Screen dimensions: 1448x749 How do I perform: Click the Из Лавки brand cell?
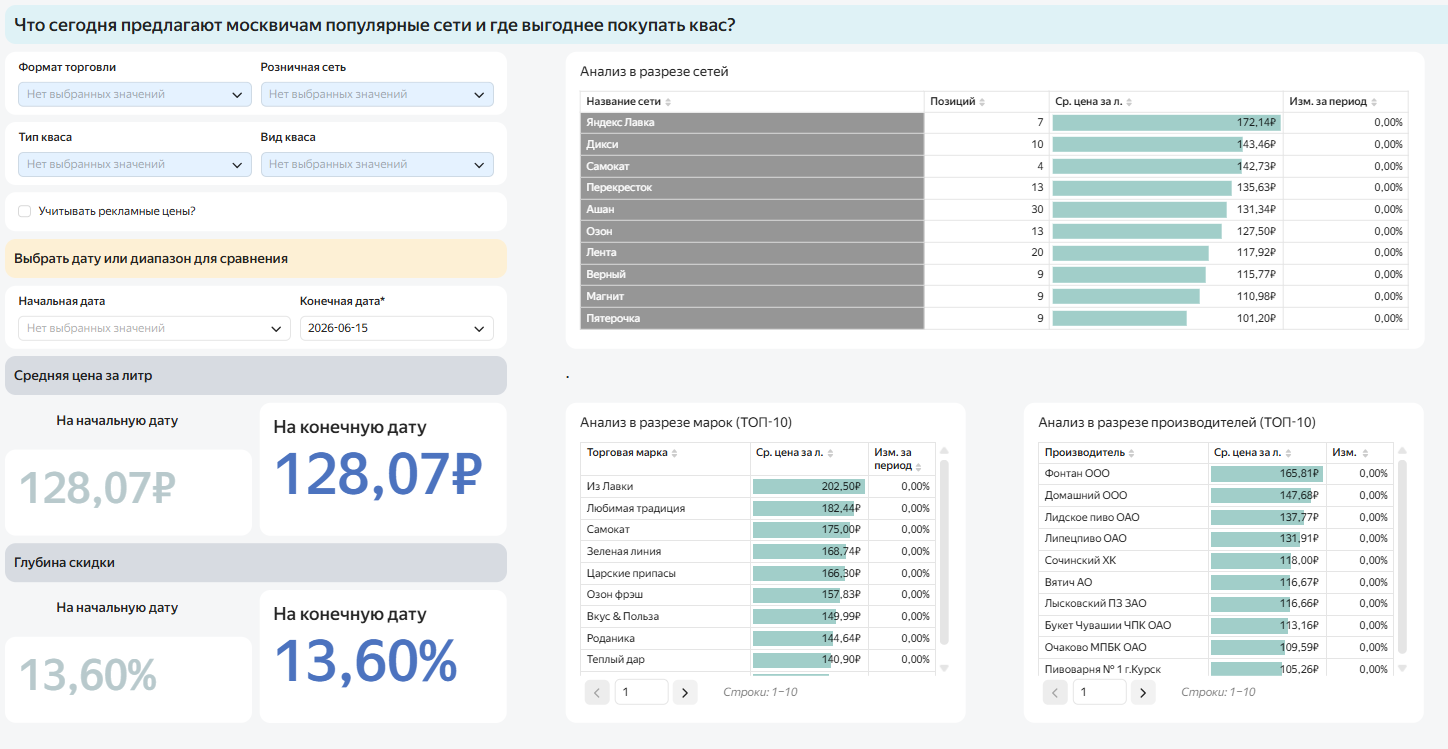pos(665,486)
